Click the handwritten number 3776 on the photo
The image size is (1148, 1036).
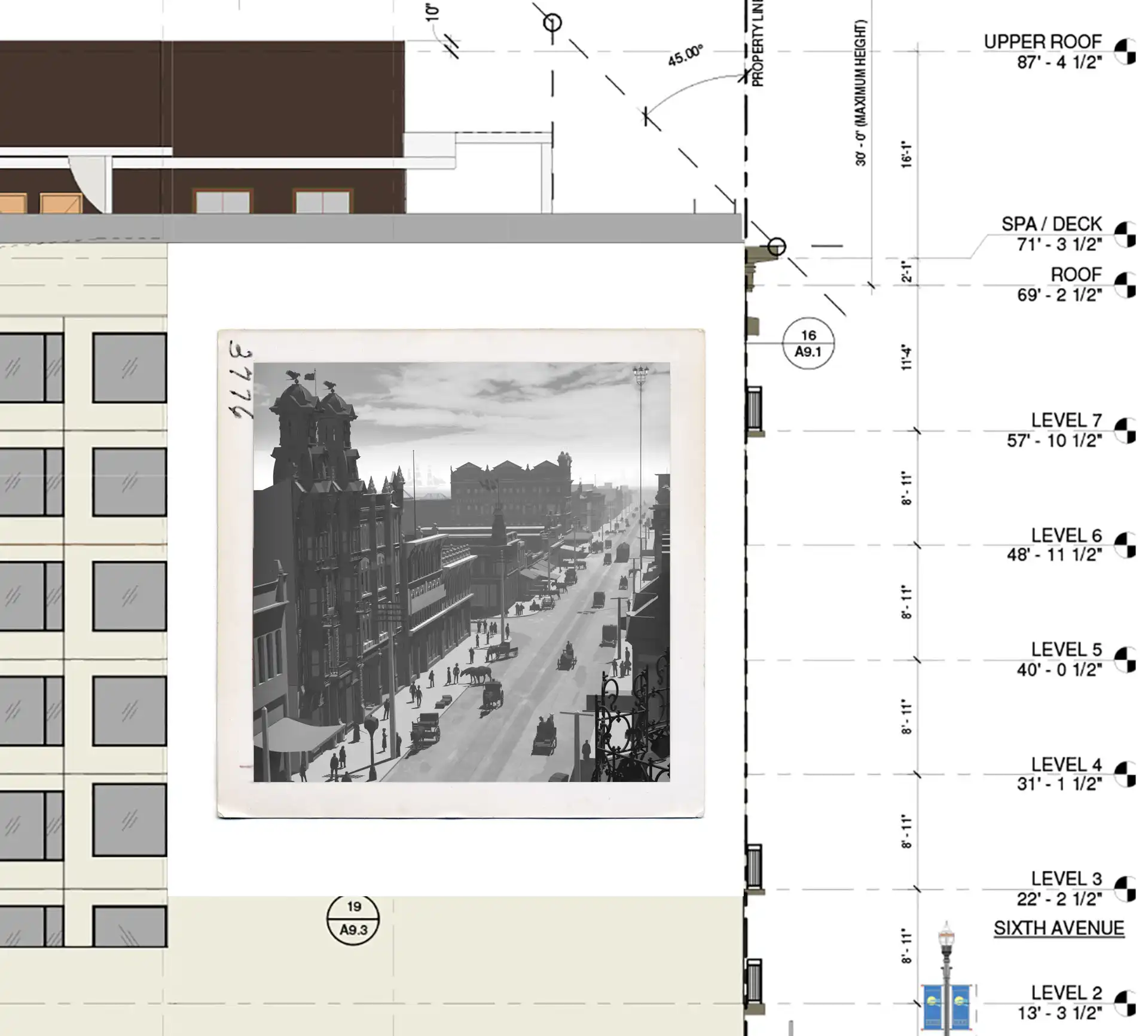[x=241, y=379]
